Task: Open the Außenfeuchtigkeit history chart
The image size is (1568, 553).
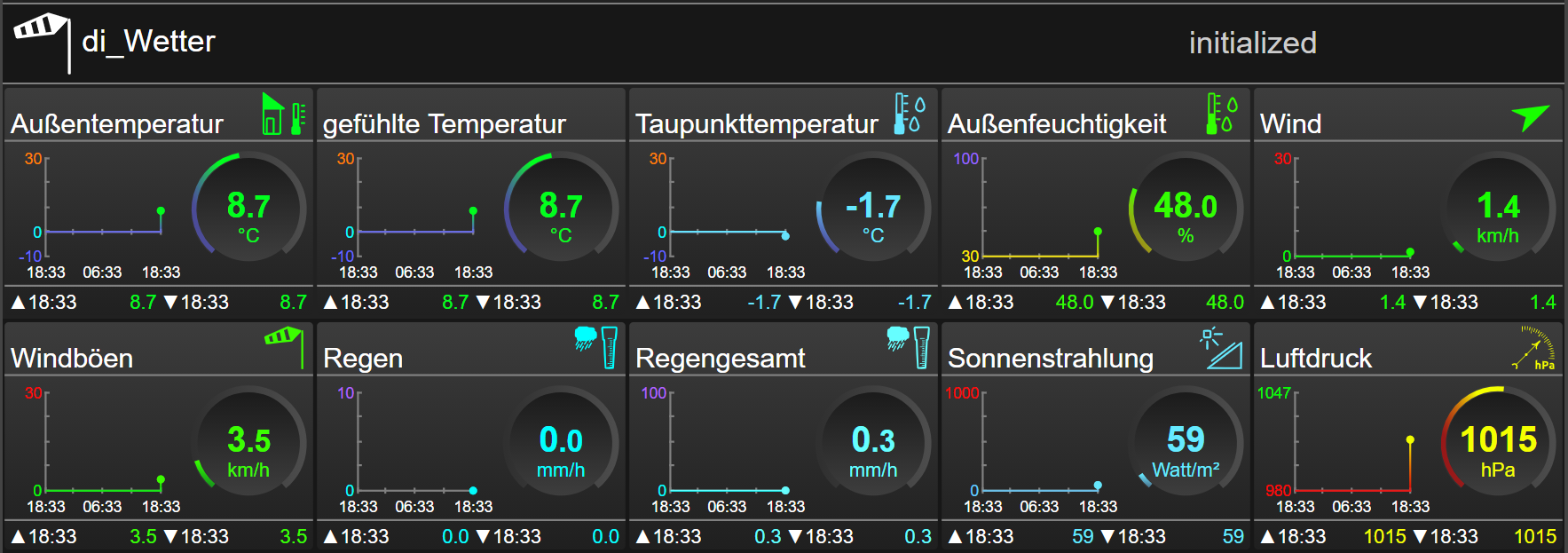Action: pyautogui.click(x=1036, y=215)
